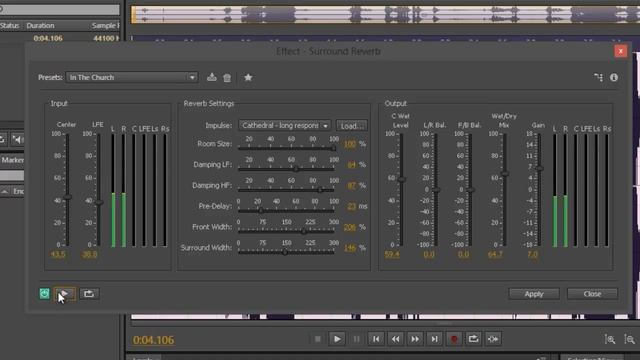Click the Front Width slider handle

click(304, 231)
